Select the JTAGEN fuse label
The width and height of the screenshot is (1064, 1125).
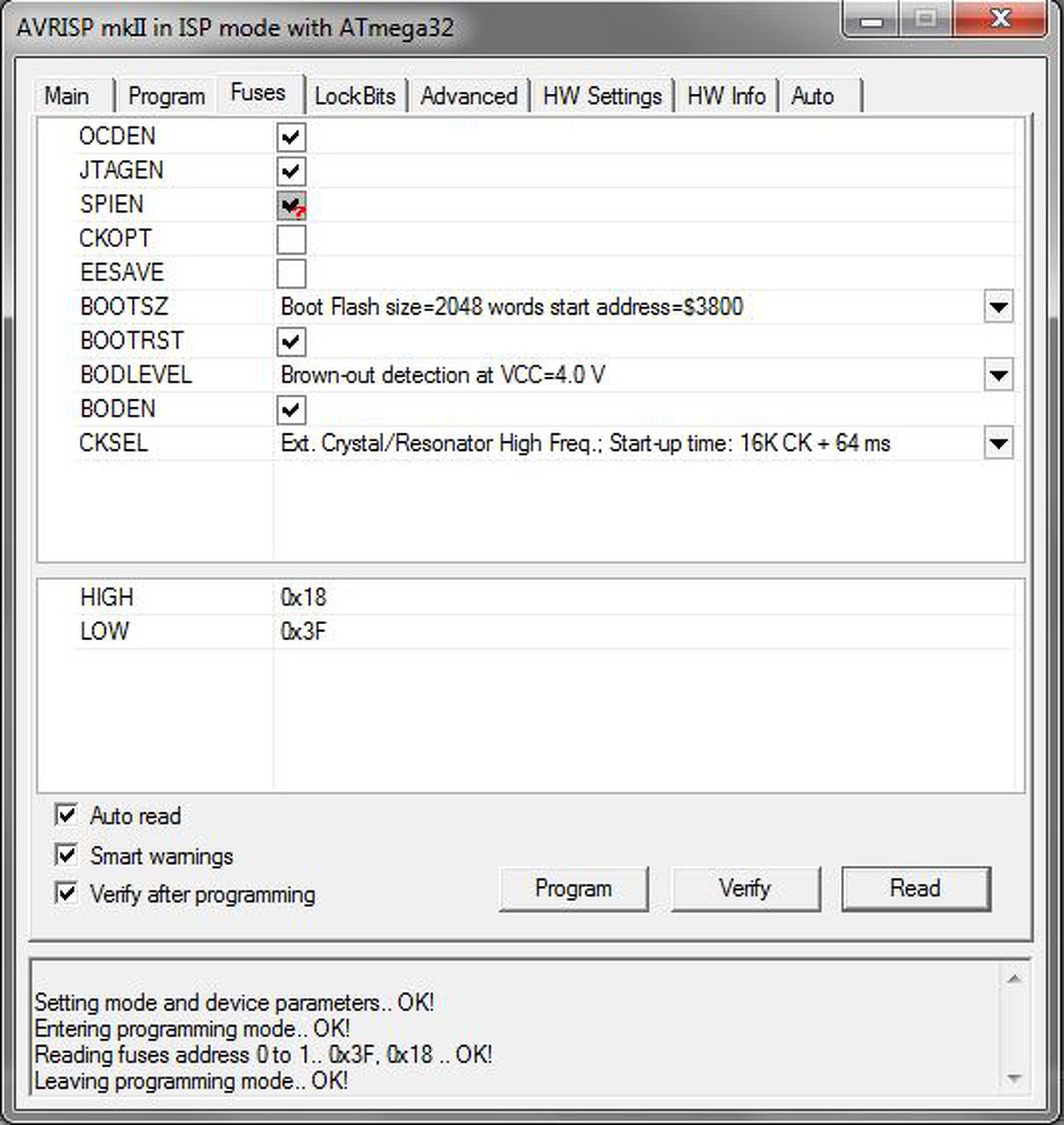pos(121,170)
